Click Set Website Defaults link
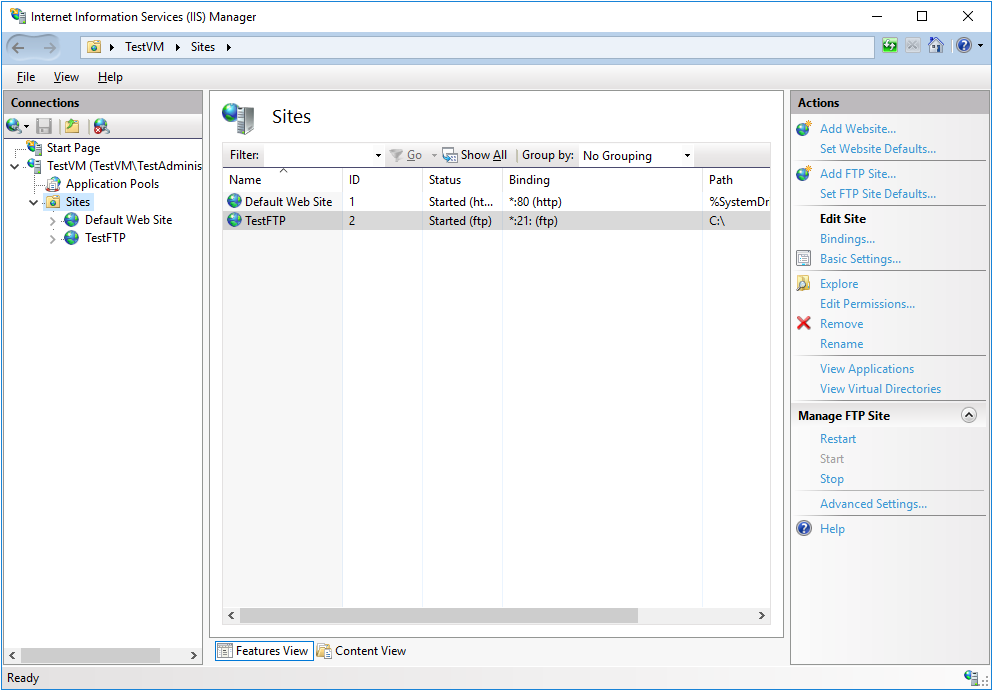Image resolution: width=993 pixels, height=691 pixels. point(878,149)
